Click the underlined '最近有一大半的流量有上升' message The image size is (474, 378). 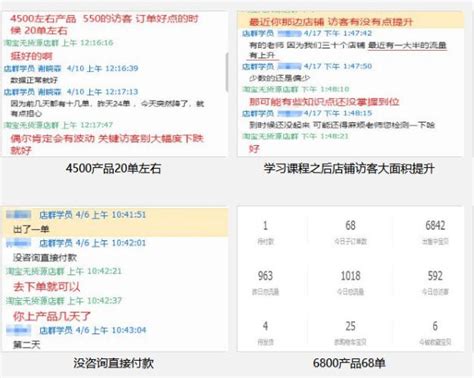[x=348, y=50]
